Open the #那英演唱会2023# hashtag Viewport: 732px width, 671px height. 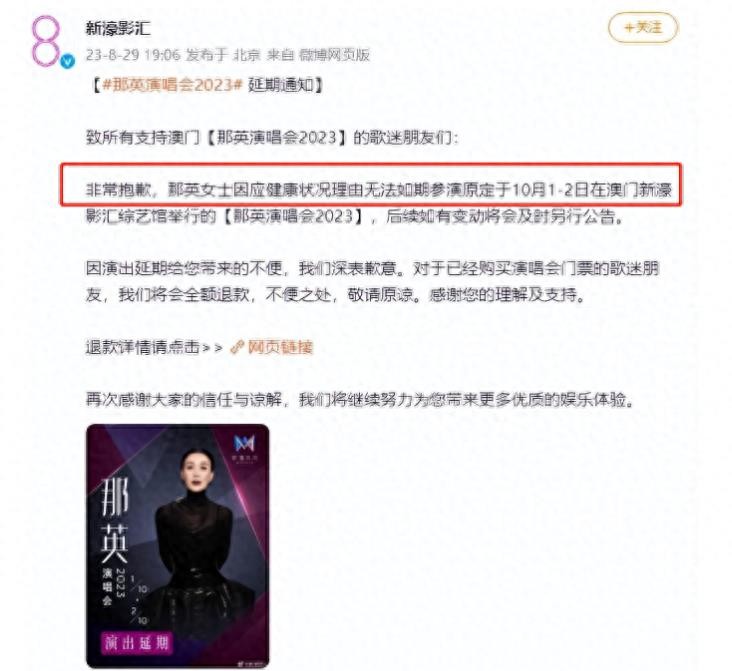point(172,85)
